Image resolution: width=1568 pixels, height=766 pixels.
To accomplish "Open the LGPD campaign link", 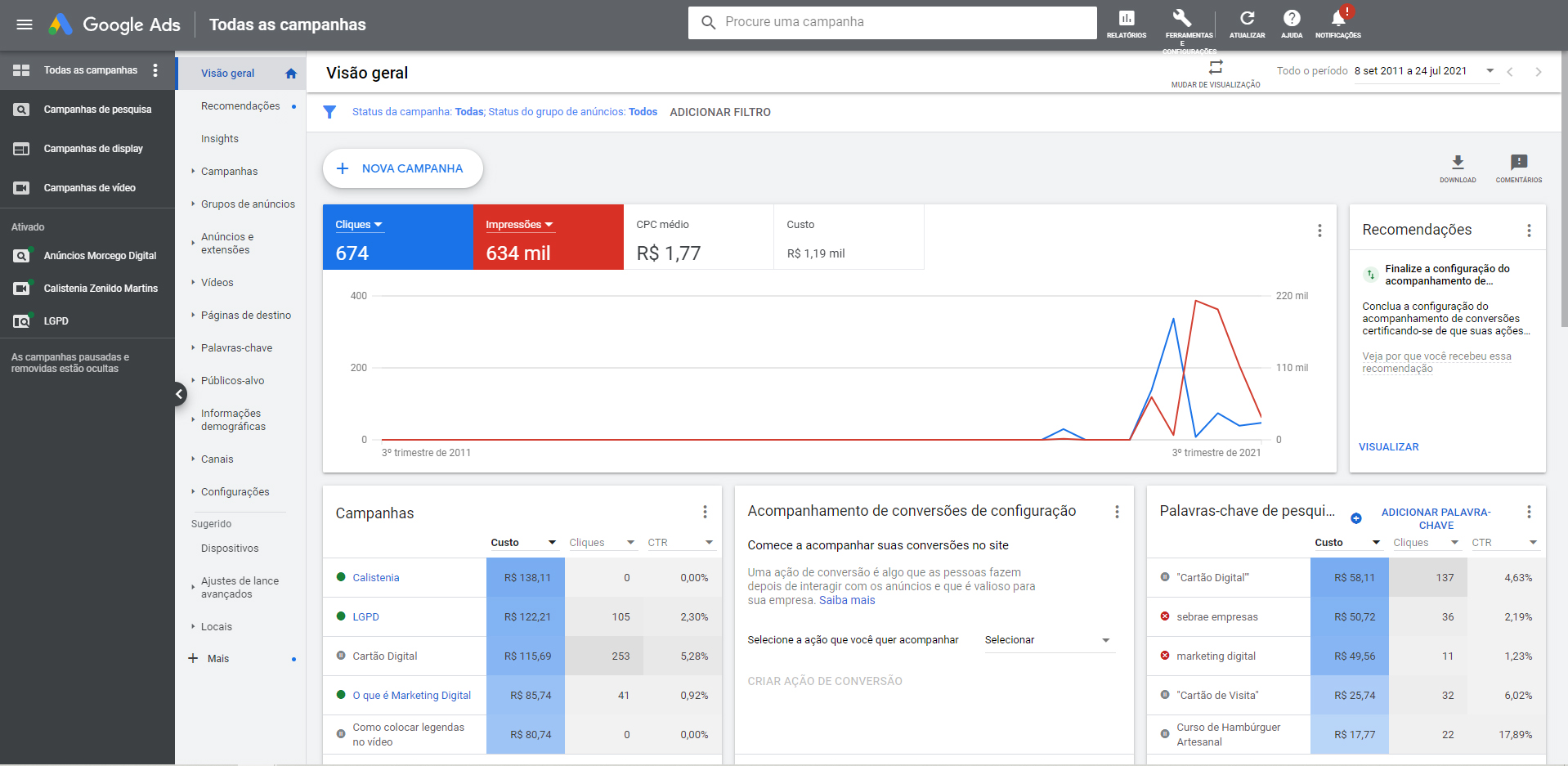I will click(365, 617).
